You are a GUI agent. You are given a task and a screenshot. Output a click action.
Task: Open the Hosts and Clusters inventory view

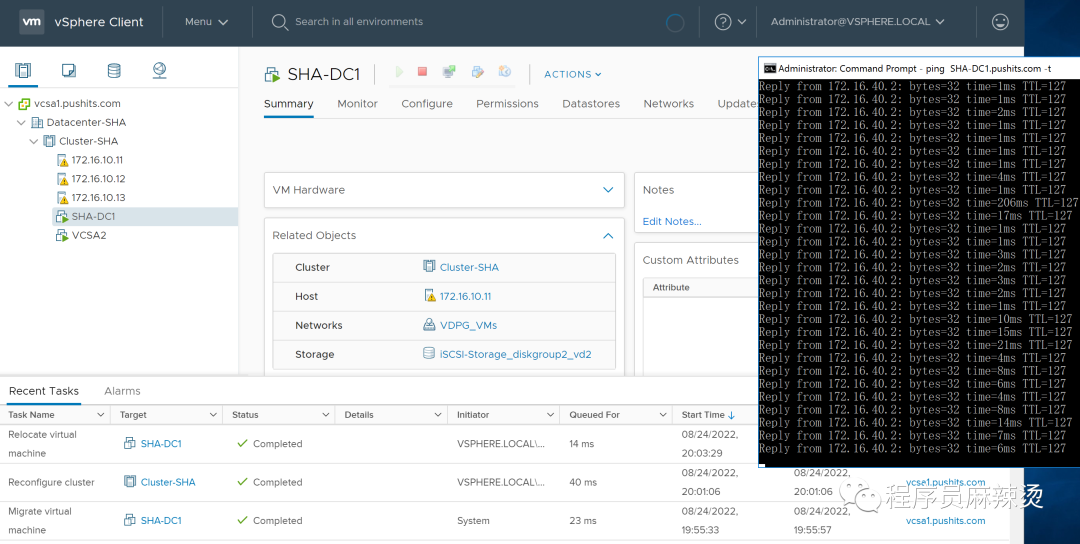coord(23,70)
